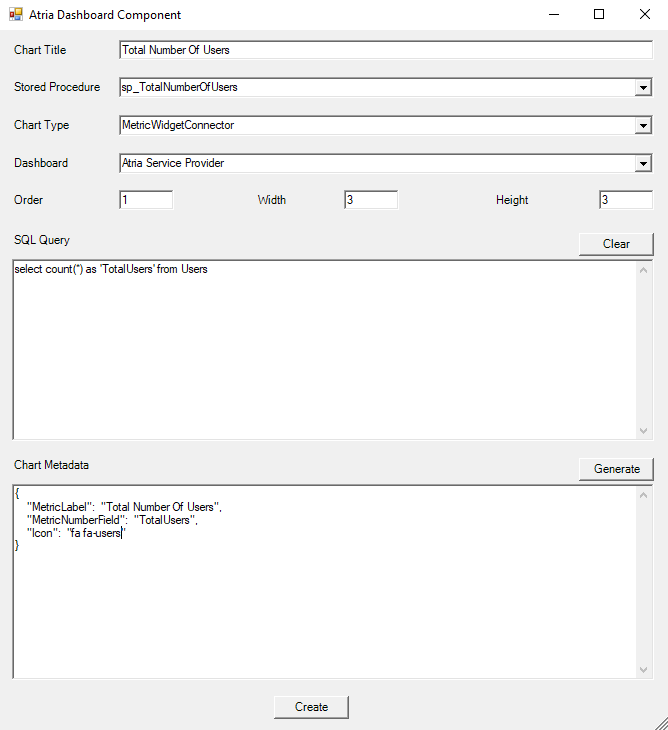668x730 pixels.
Task: Click the Chart Metadata label
Action: pos(51,465)
